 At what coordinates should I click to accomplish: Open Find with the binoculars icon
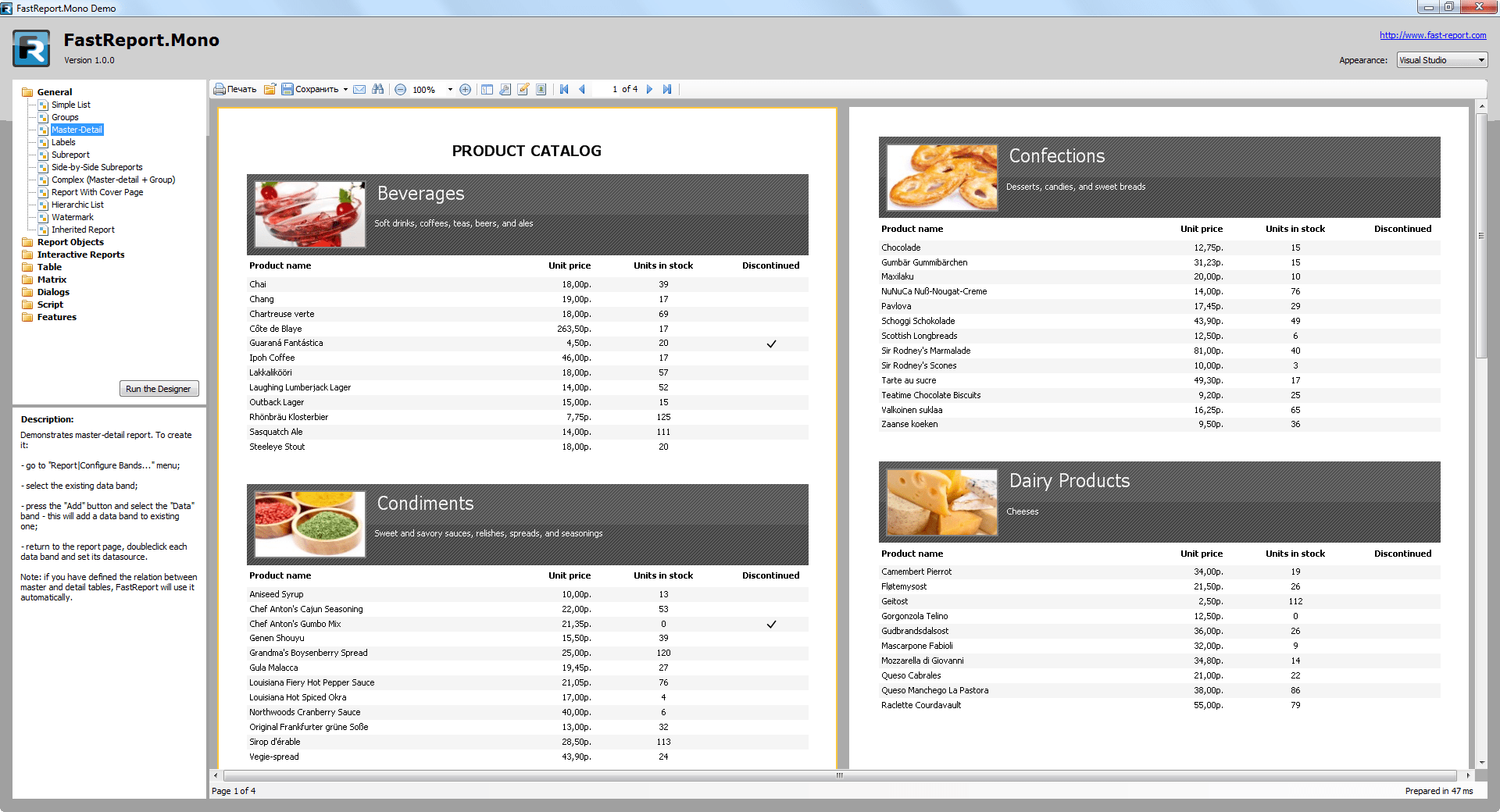(x=378, y=89)
